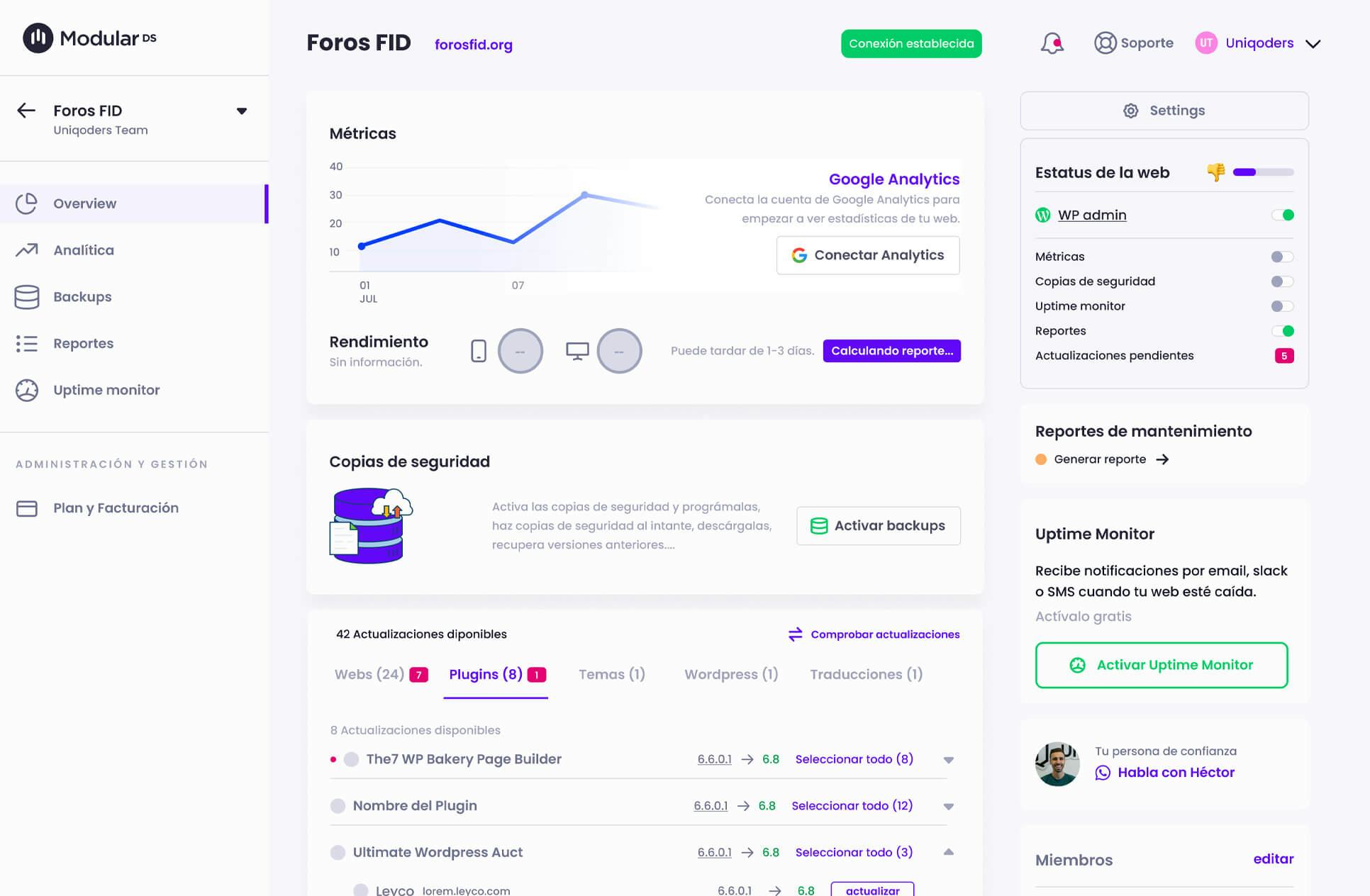Open the Foros FID site dropdown
Image resolution: width=1370 pixels, height=896 pixels.
pos(242,111)
